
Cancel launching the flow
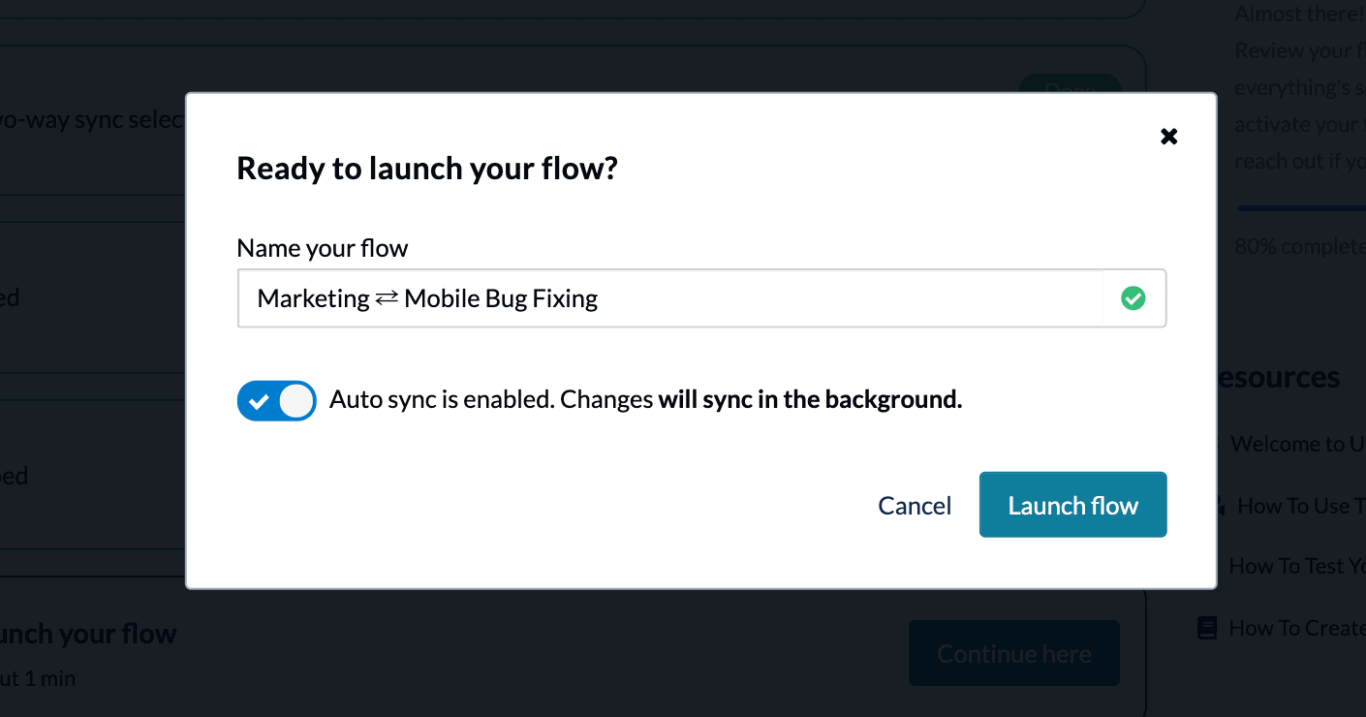pyautogui.click(x=915, y=506)
